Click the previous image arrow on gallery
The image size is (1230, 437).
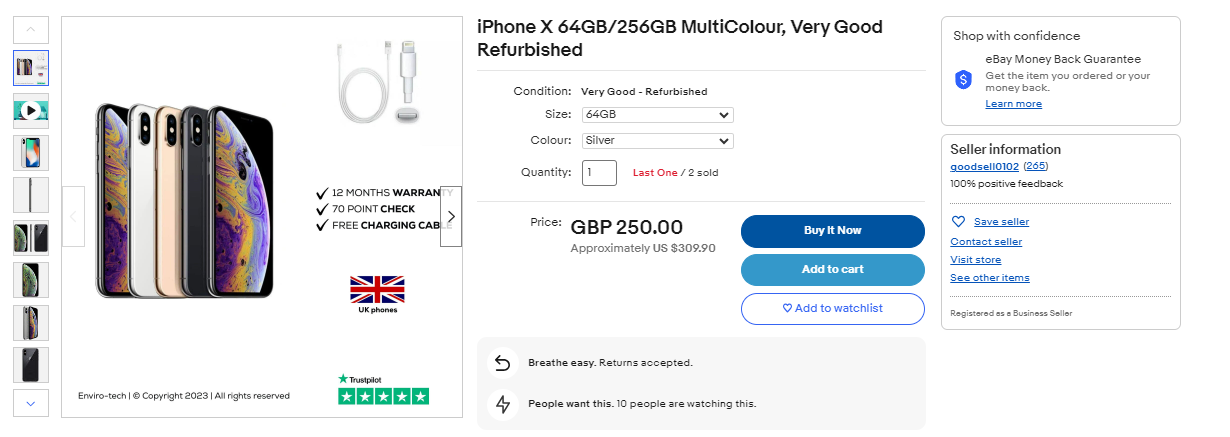point(73,216)
